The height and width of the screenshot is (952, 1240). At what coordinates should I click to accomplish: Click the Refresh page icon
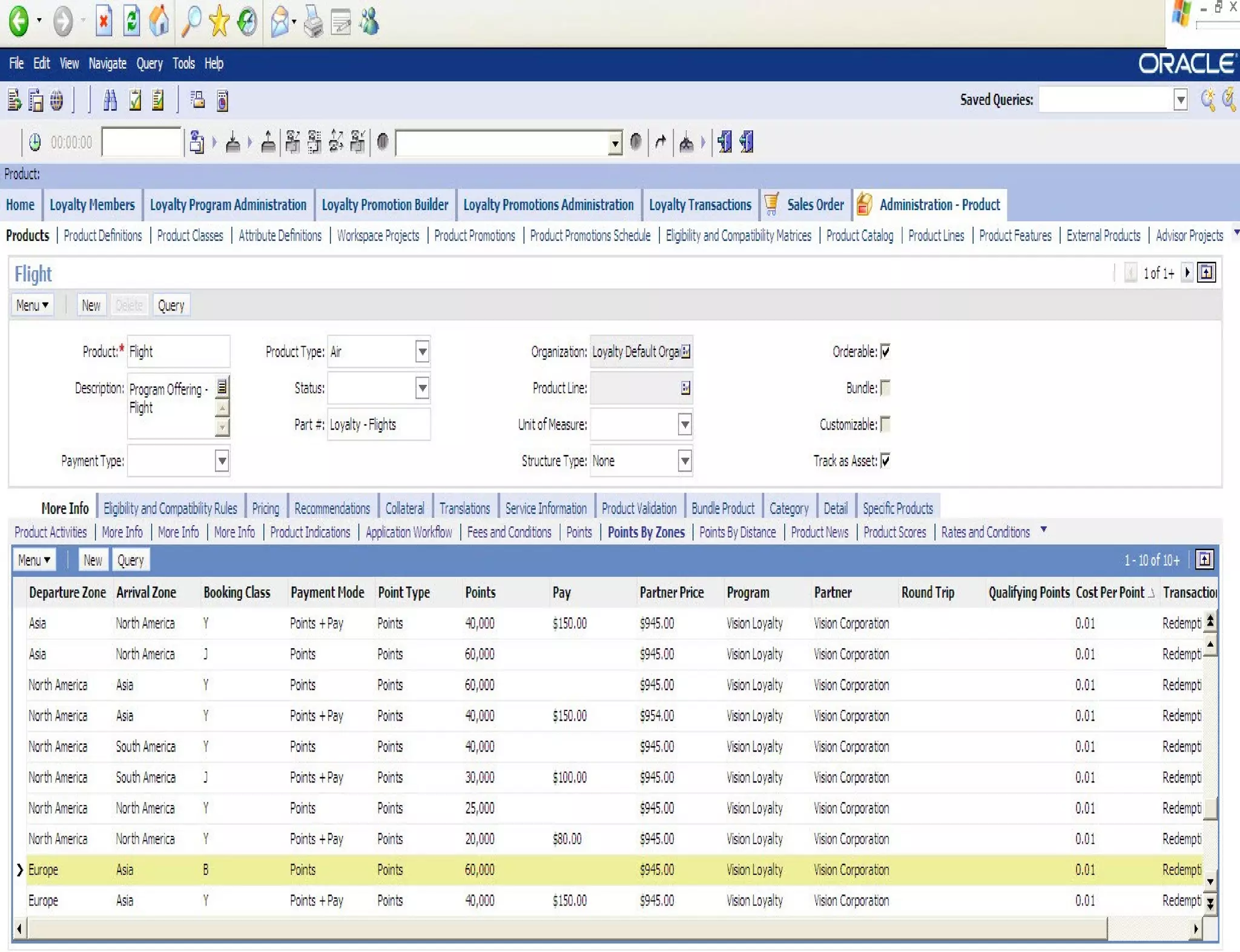(131, 21)
